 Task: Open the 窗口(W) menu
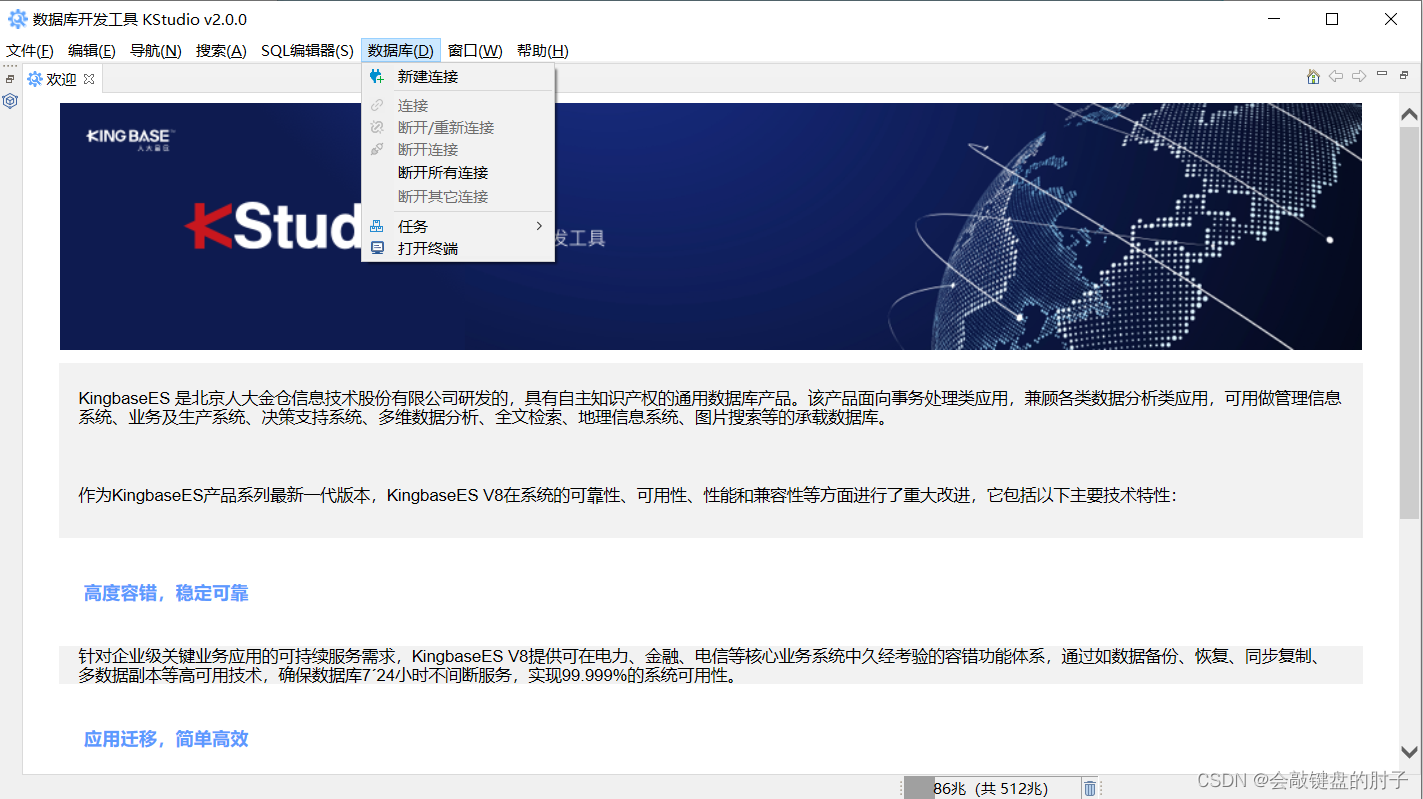(x=475, y=51)
